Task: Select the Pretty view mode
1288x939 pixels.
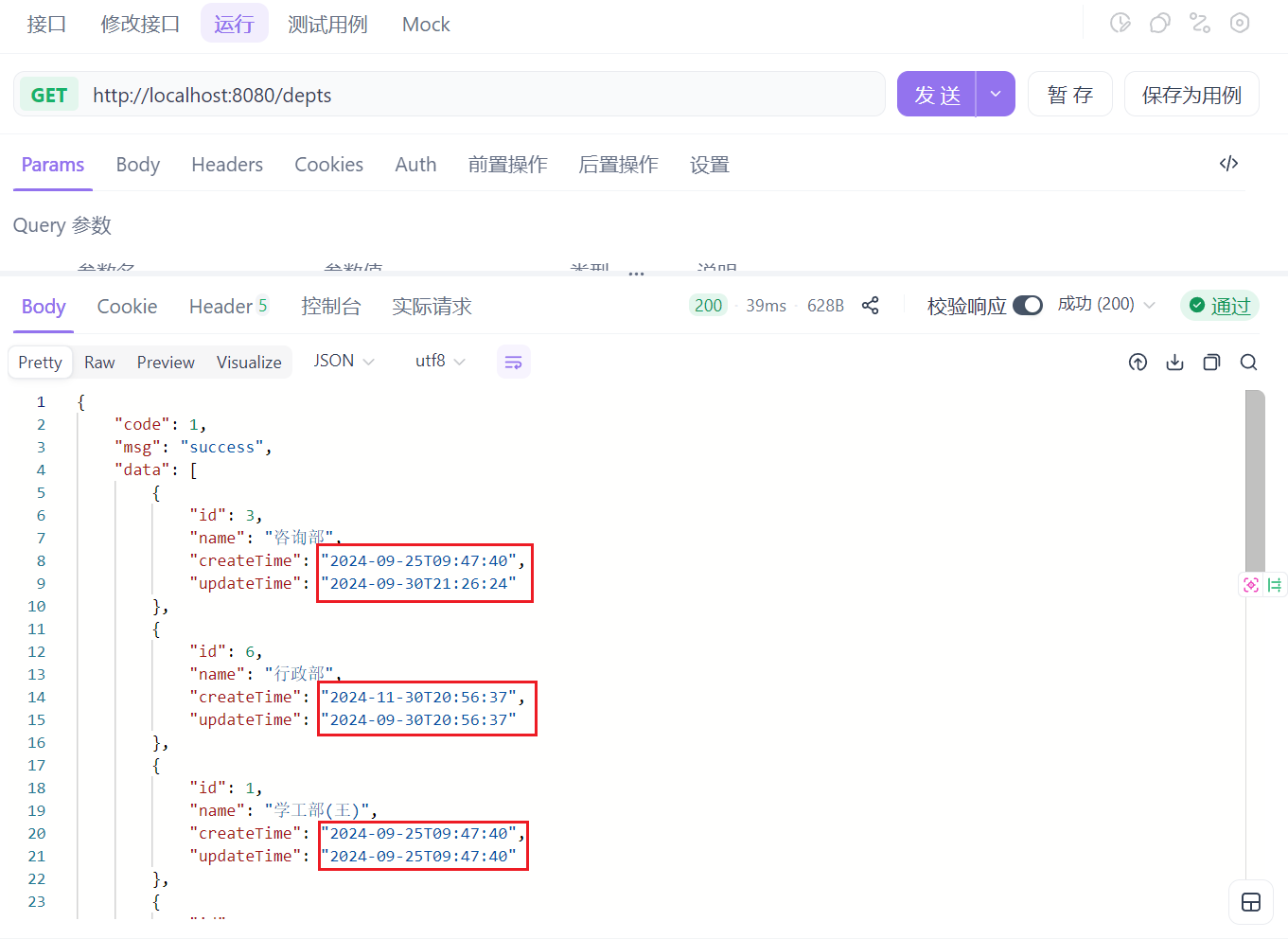Action: [40, 362]
